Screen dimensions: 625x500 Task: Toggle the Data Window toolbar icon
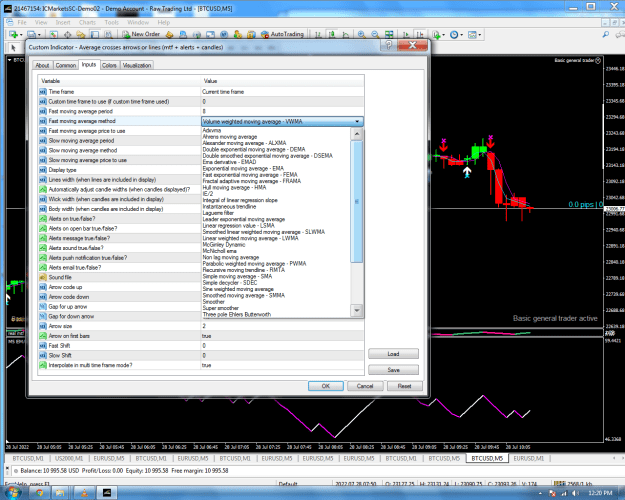click(67, 35)
